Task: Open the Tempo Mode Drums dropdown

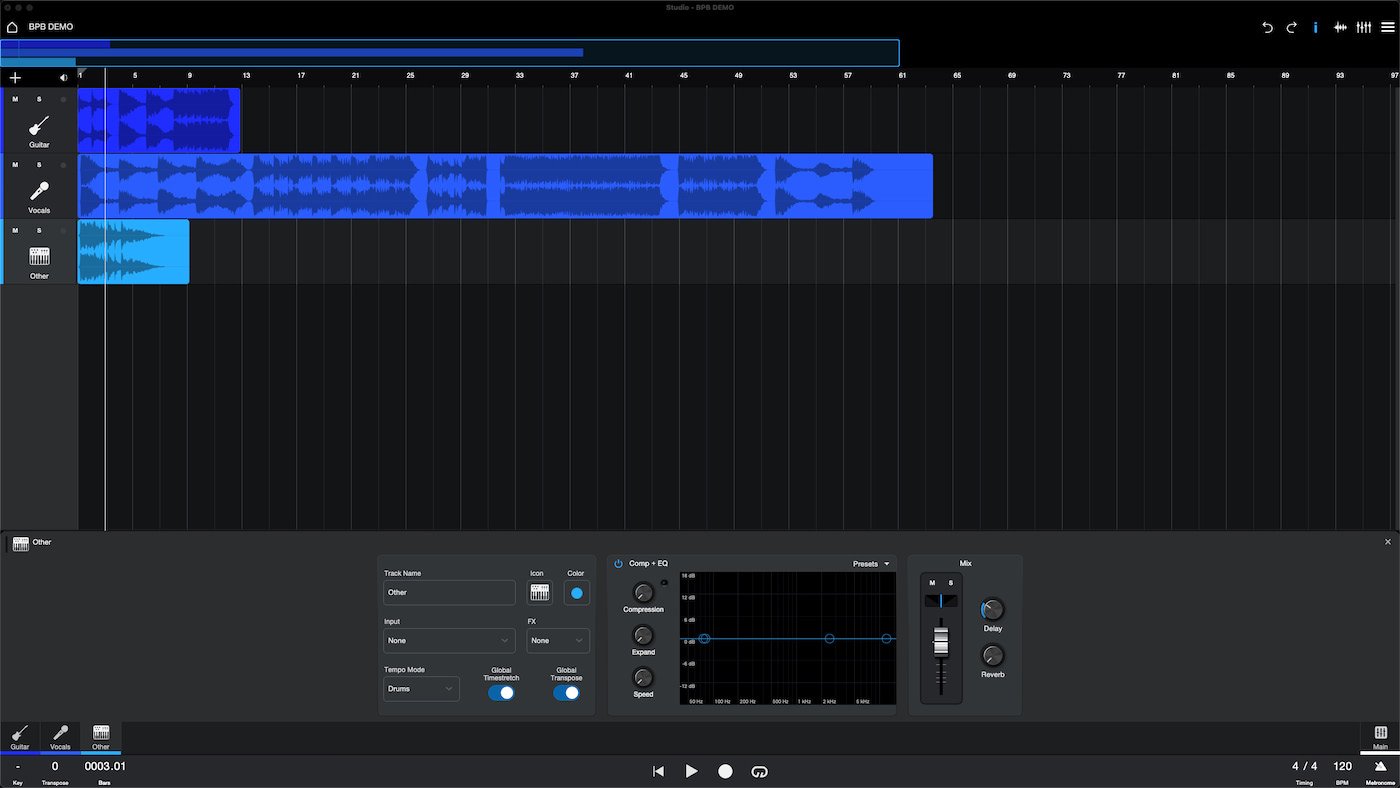Action: tap(421, 688)
